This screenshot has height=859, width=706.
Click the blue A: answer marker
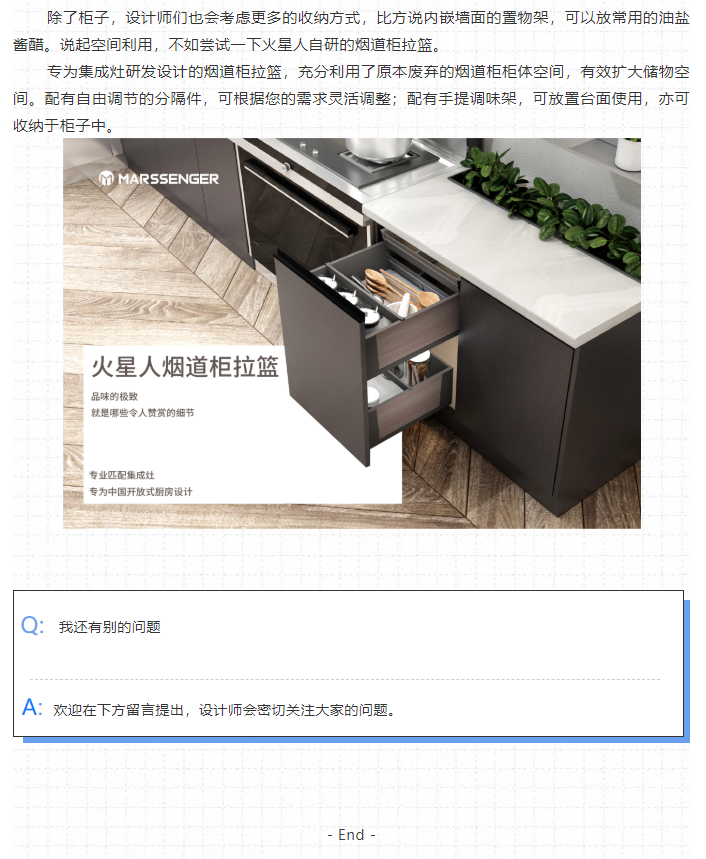click(32, 707)
